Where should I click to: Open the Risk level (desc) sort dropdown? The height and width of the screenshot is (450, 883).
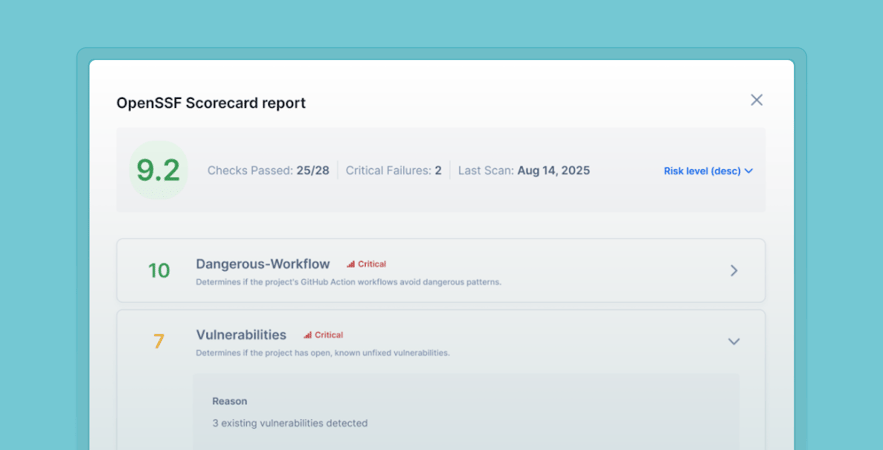point(702,171)
